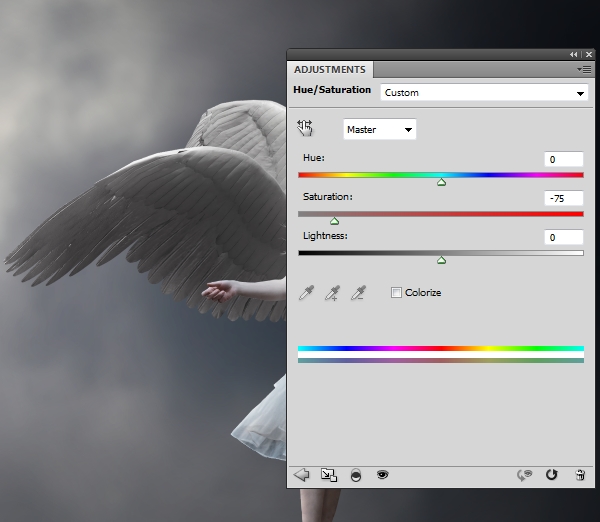Viewport: 600px width, 522px height.
Task: Switch panel to expanded view icon
Action: coord(329,475)
